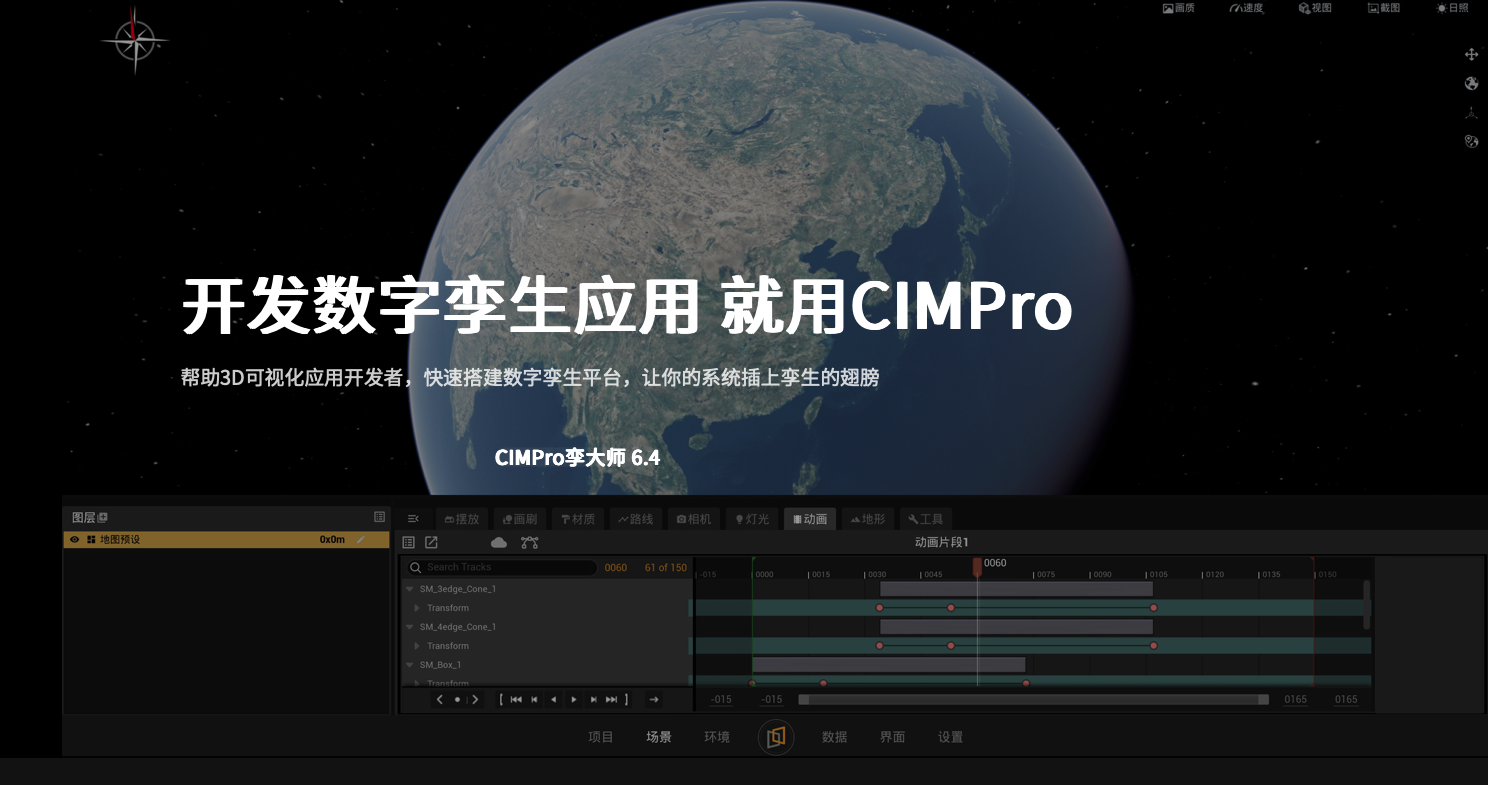The height and width of the screenshot is (785, 1488).
Task: Select the move arrows tool on the right sidebar
Action: [1471, 54]
